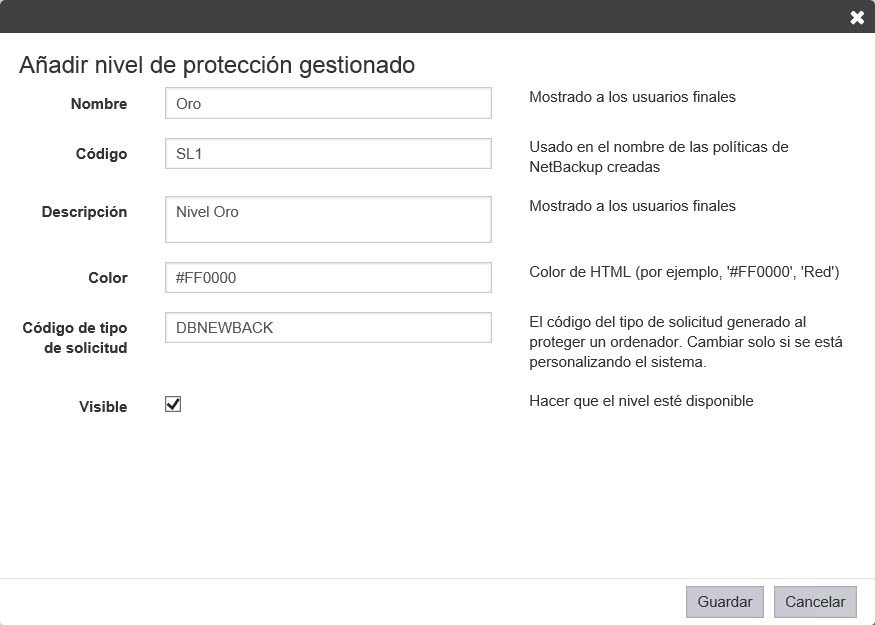Screen dimensions: 875x625
Task: Click the Guardar button
Action: tap(724, 602)
